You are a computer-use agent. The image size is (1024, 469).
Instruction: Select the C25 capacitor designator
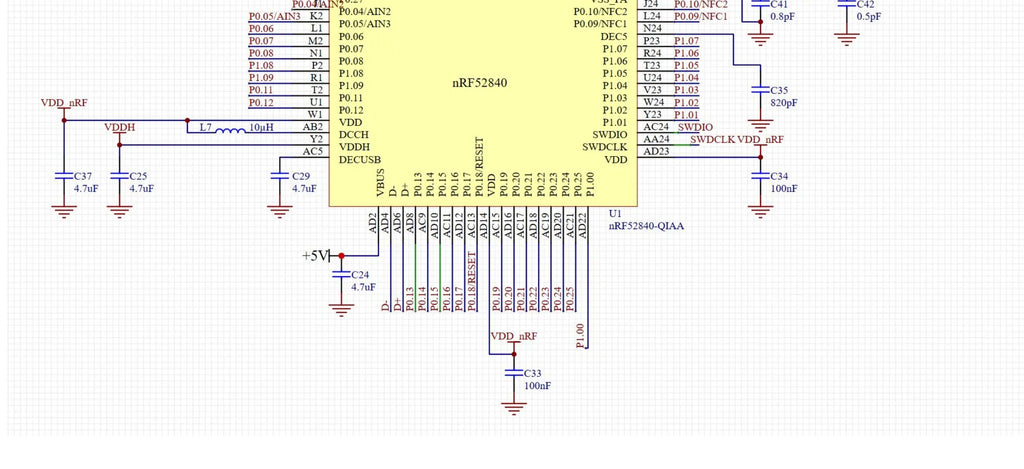pos(138,176)
